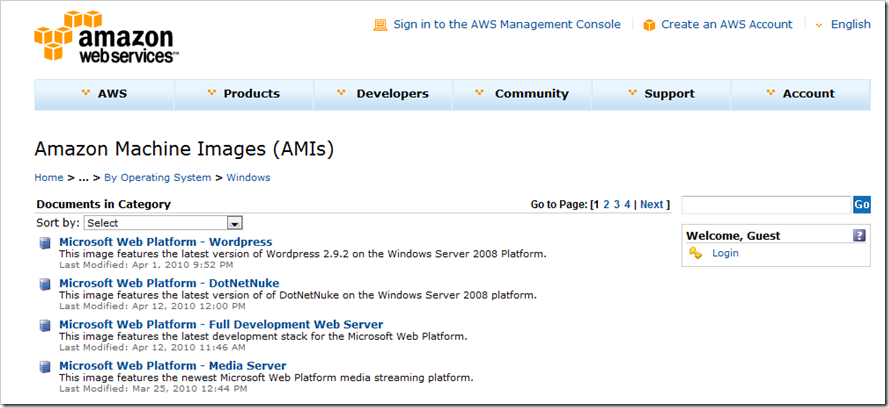This screenshot has width=889, height=408.
Task: Click Create an AWS Account link
Action: point(727,24)
